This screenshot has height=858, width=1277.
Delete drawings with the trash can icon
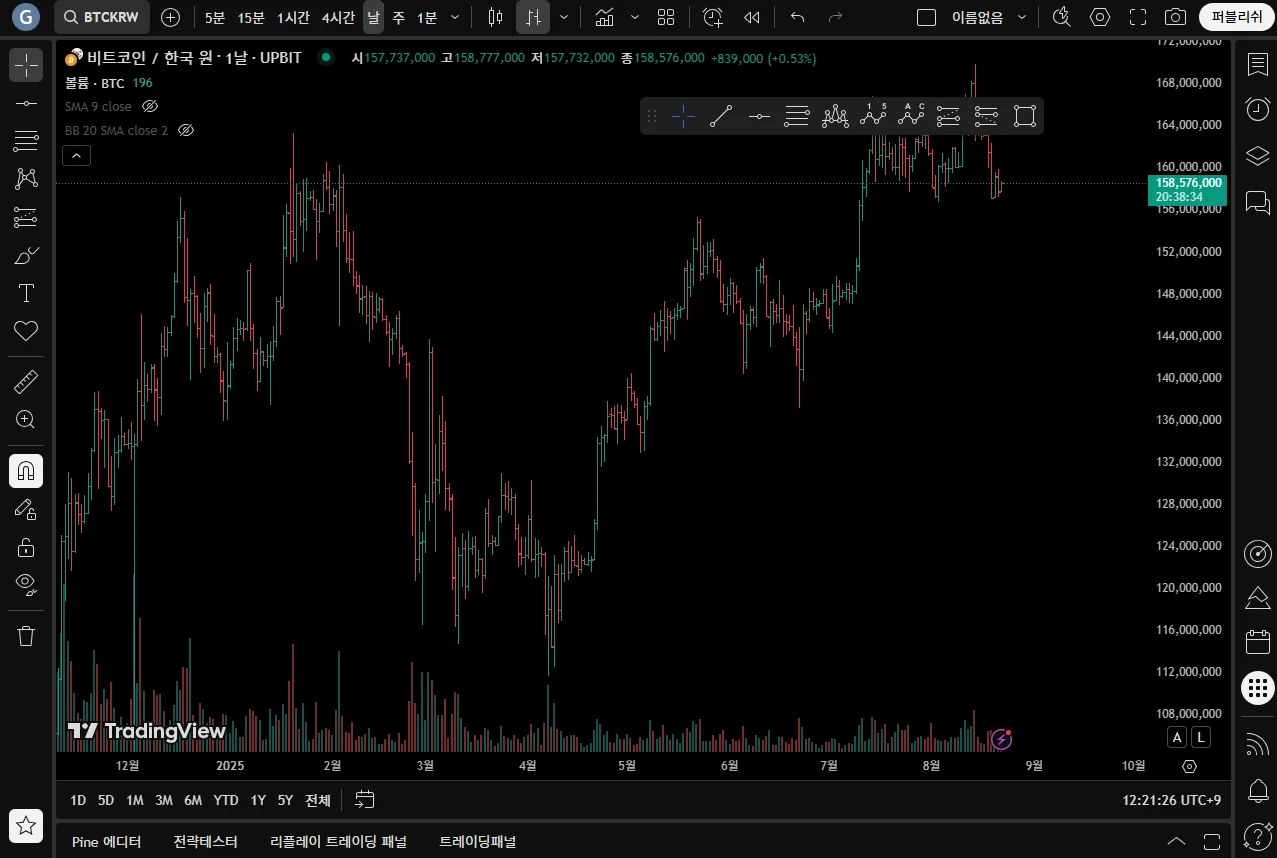pyautogui.click(x=26, y=636)
